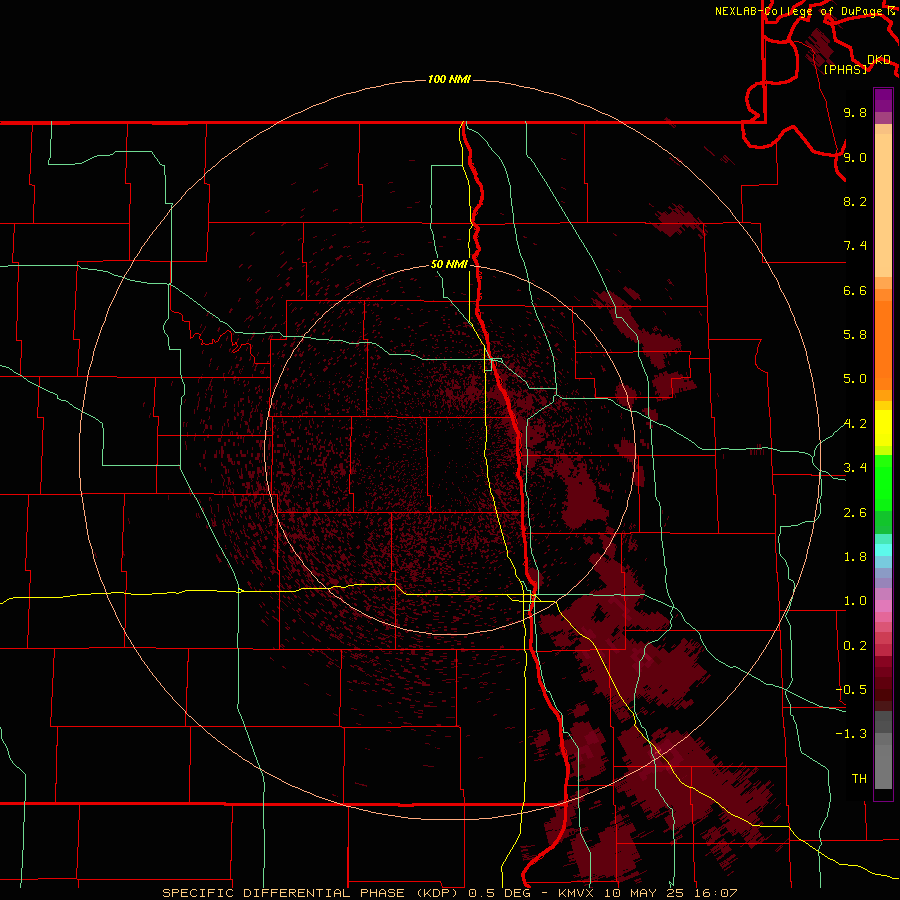Image resolution: width=900 pixels, height=900 pixels.
Task: Click the 5.8 scale value
Action: pyautogui.click(x=855, y=335)
